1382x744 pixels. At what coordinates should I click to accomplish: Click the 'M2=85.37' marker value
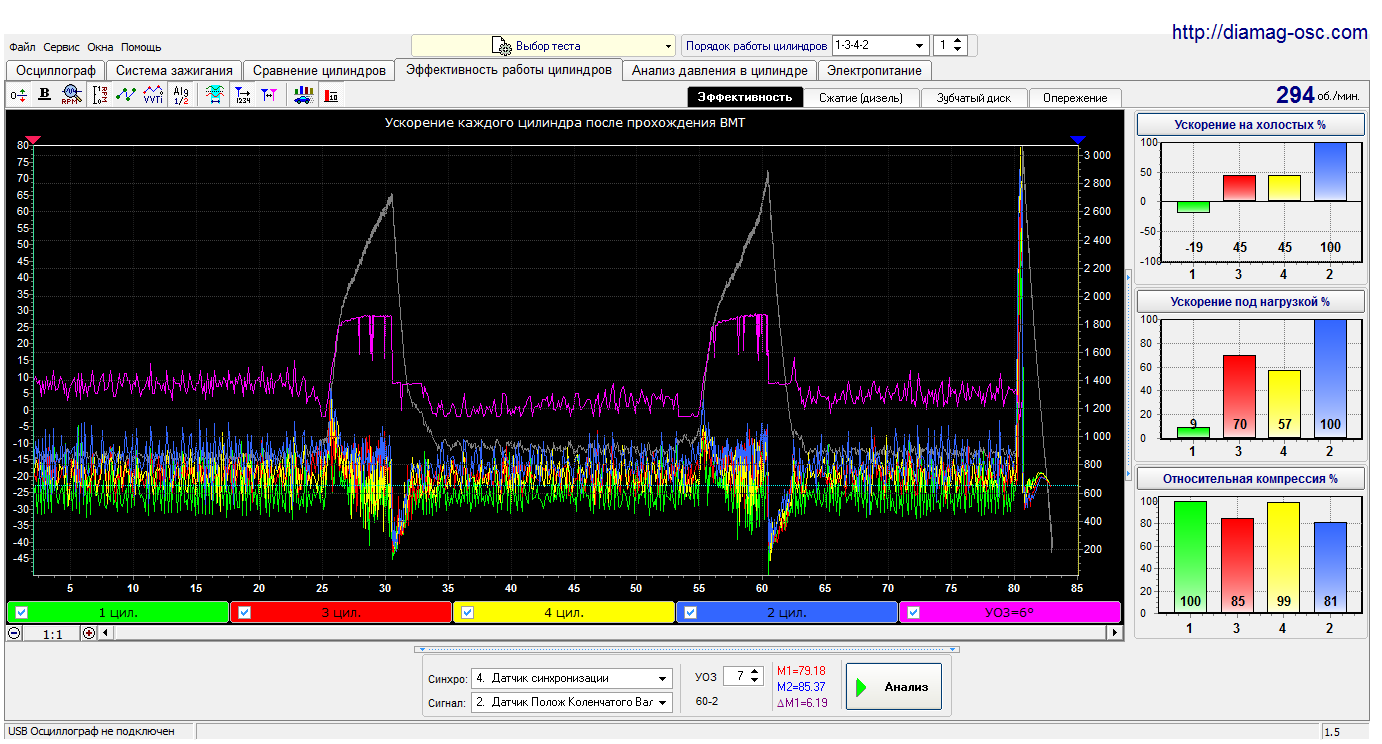[x=801, y=687]
